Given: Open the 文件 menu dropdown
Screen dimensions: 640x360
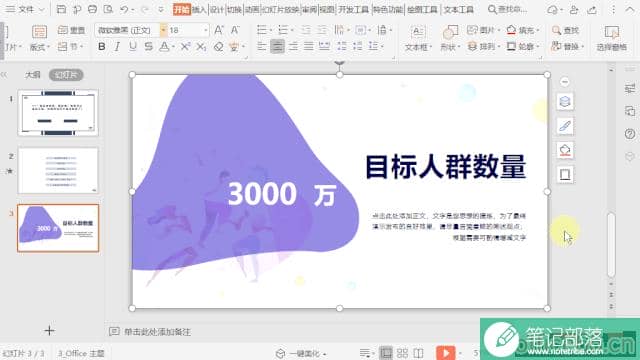Looking at the screenshot, I should [25, 9].
